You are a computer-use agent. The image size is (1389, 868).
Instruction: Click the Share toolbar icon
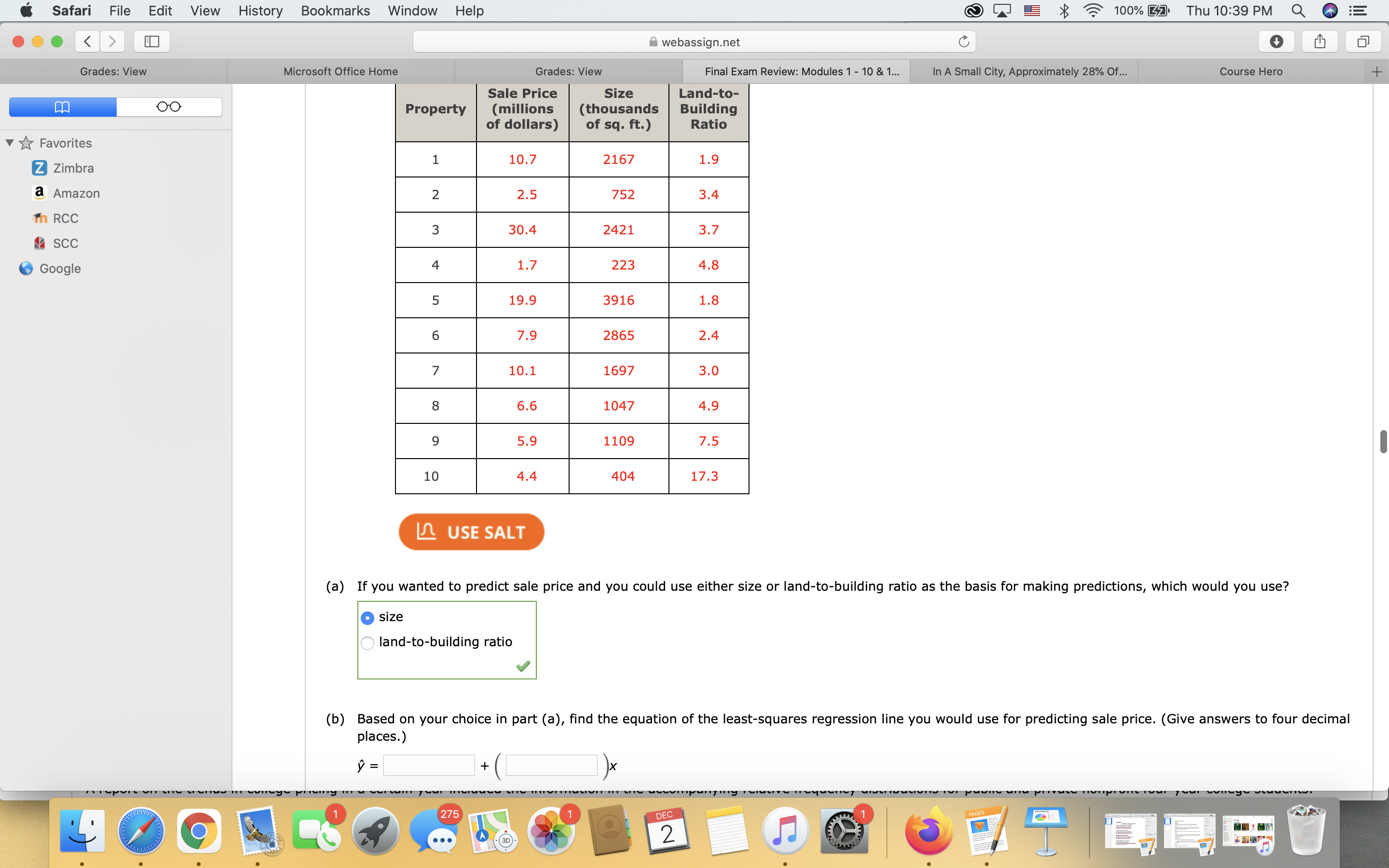(x=1320, y=41)
